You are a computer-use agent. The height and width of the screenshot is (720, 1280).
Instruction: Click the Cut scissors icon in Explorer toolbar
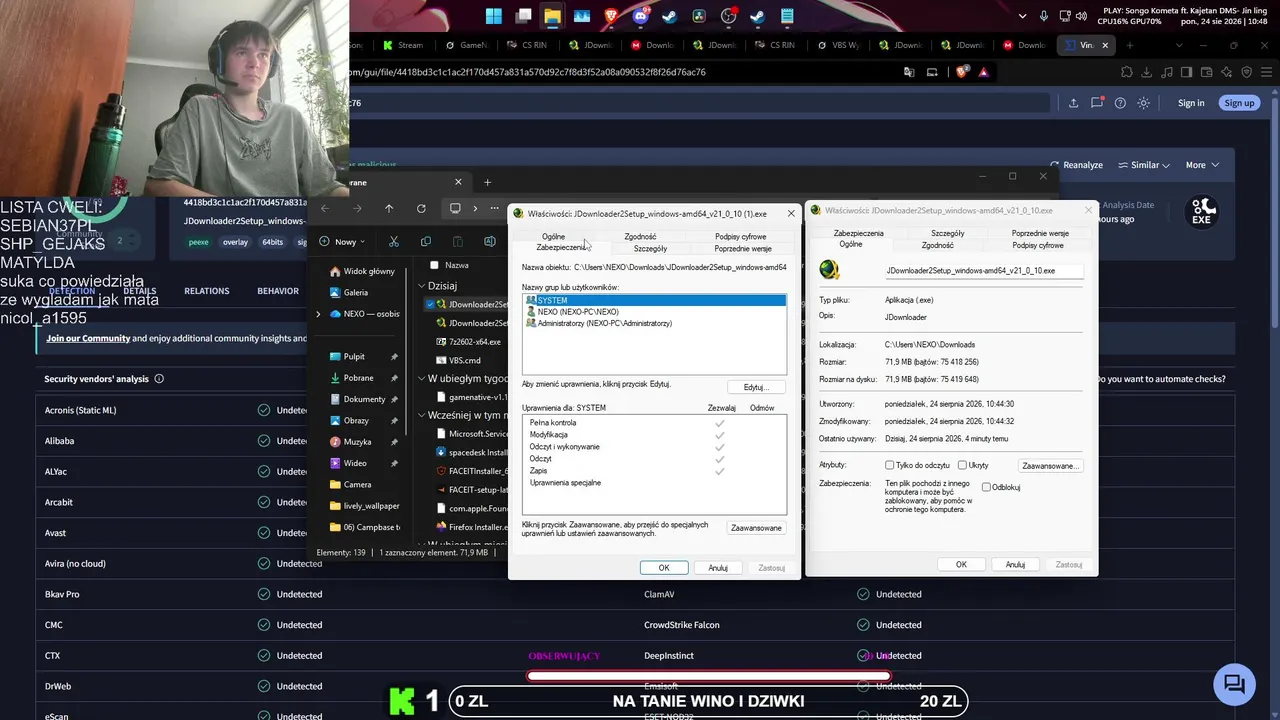(x=394, y=241)
